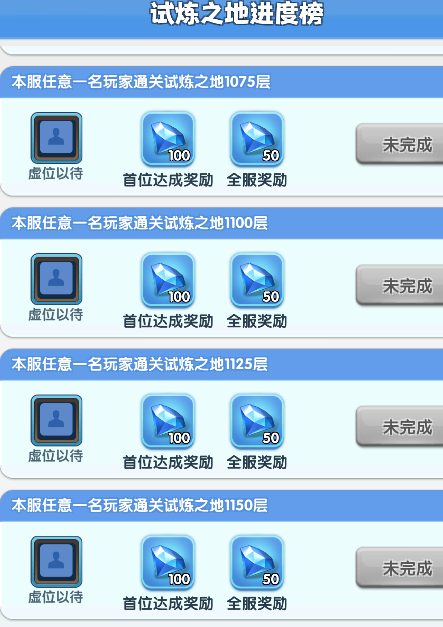Tap the 100 diamond reward for 1100层
This screenshot has width=443, height=627.
pyautogui.click(x=168, y=280)
